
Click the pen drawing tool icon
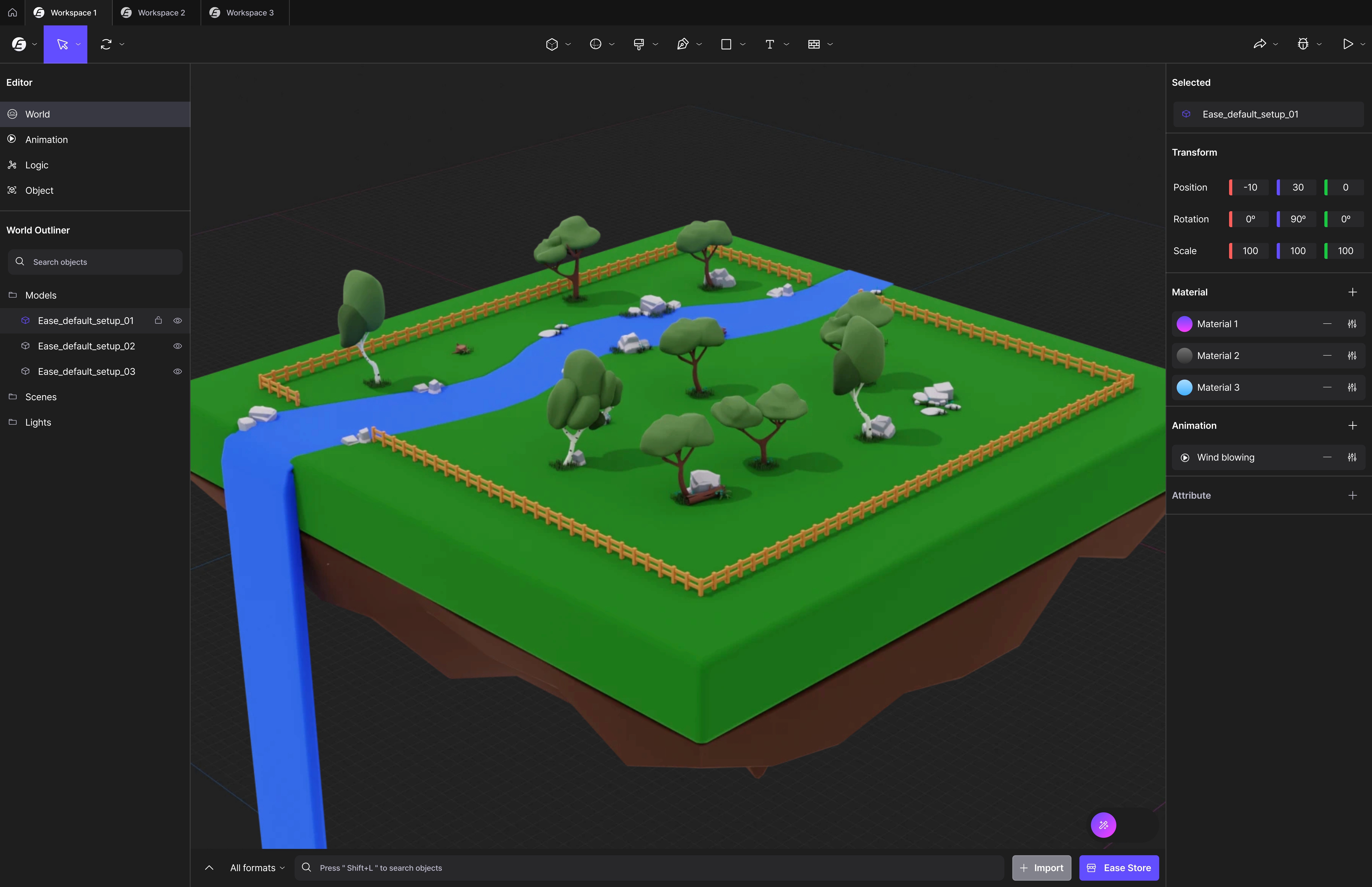[x=682, y=44]
